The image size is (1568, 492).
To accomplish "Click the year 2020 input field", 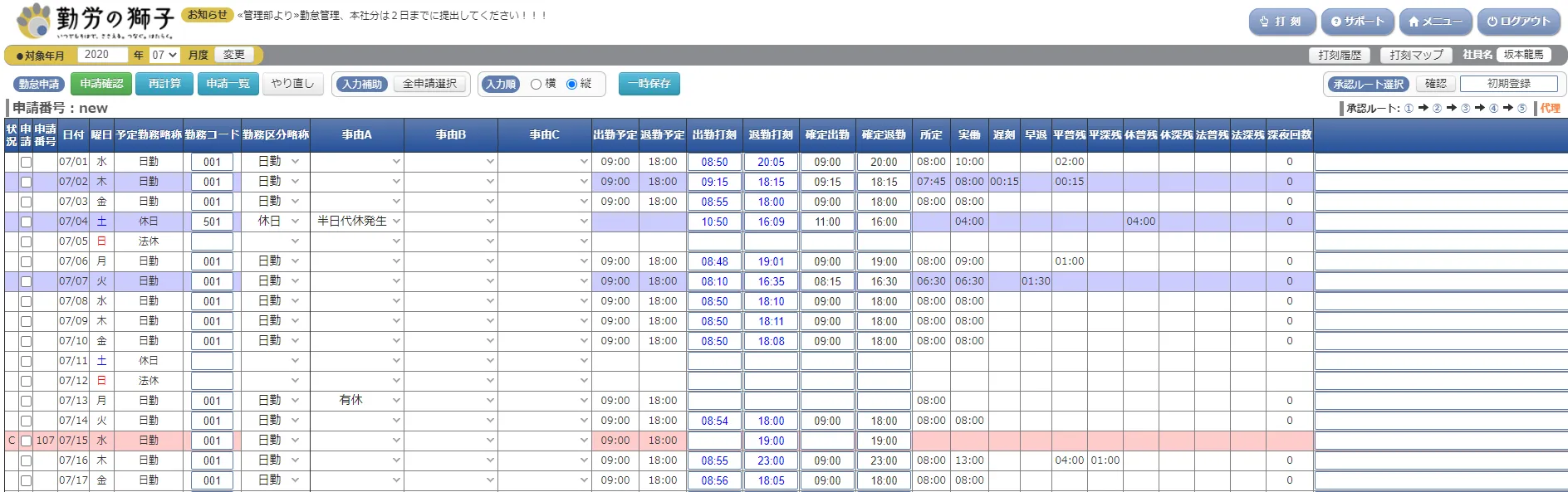I will (x=102, y=55).
